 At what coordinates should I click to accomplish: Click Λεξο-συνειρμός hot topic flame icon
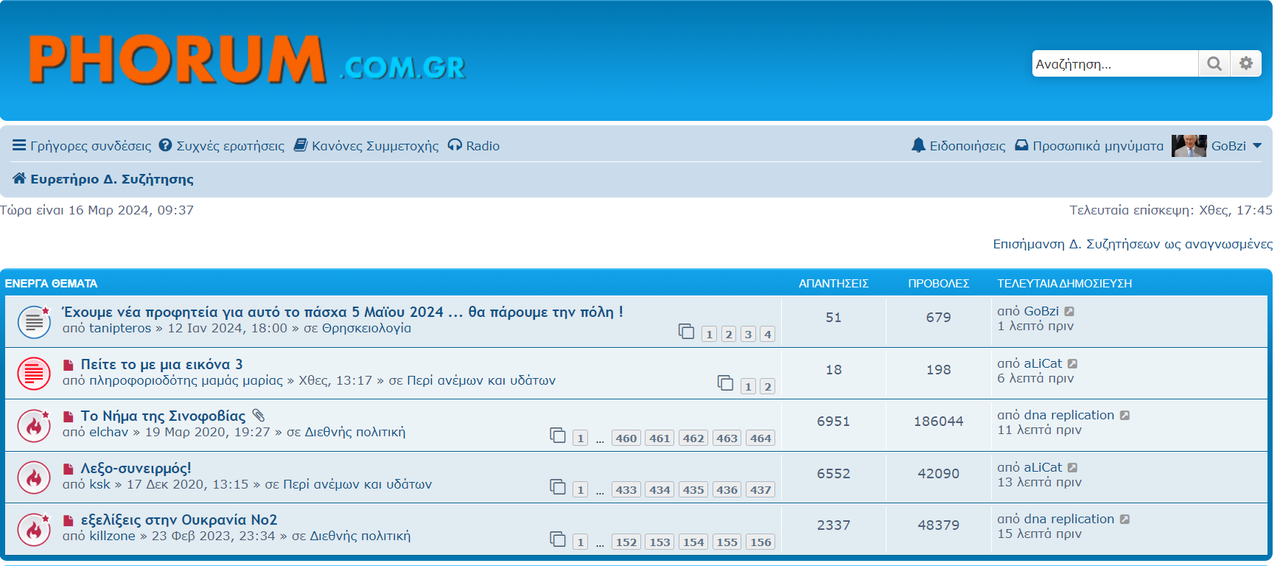tap(34, 478)
